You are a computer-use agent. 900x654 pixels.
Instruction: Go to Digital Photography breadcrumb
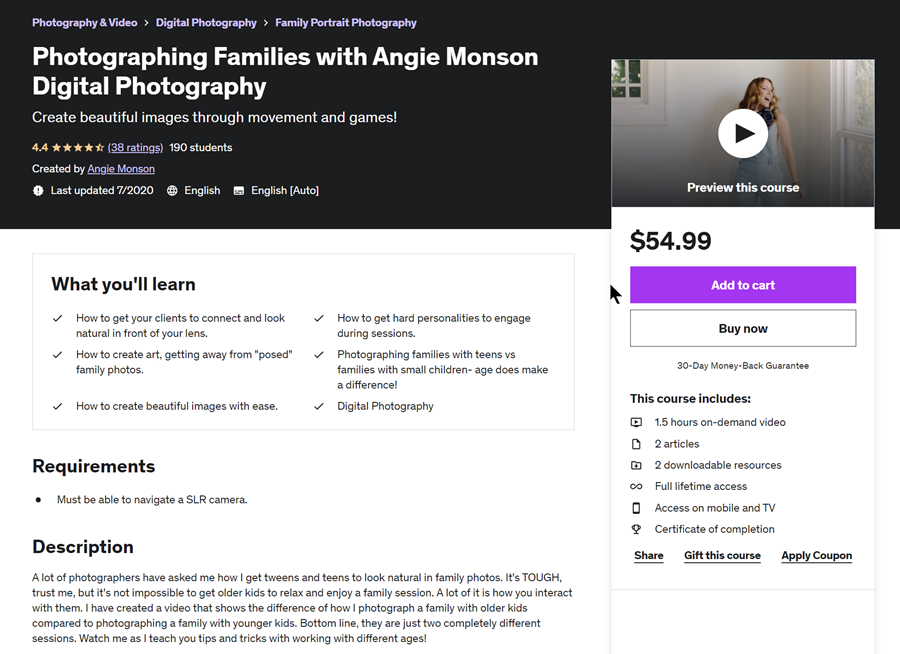[206, 22]
